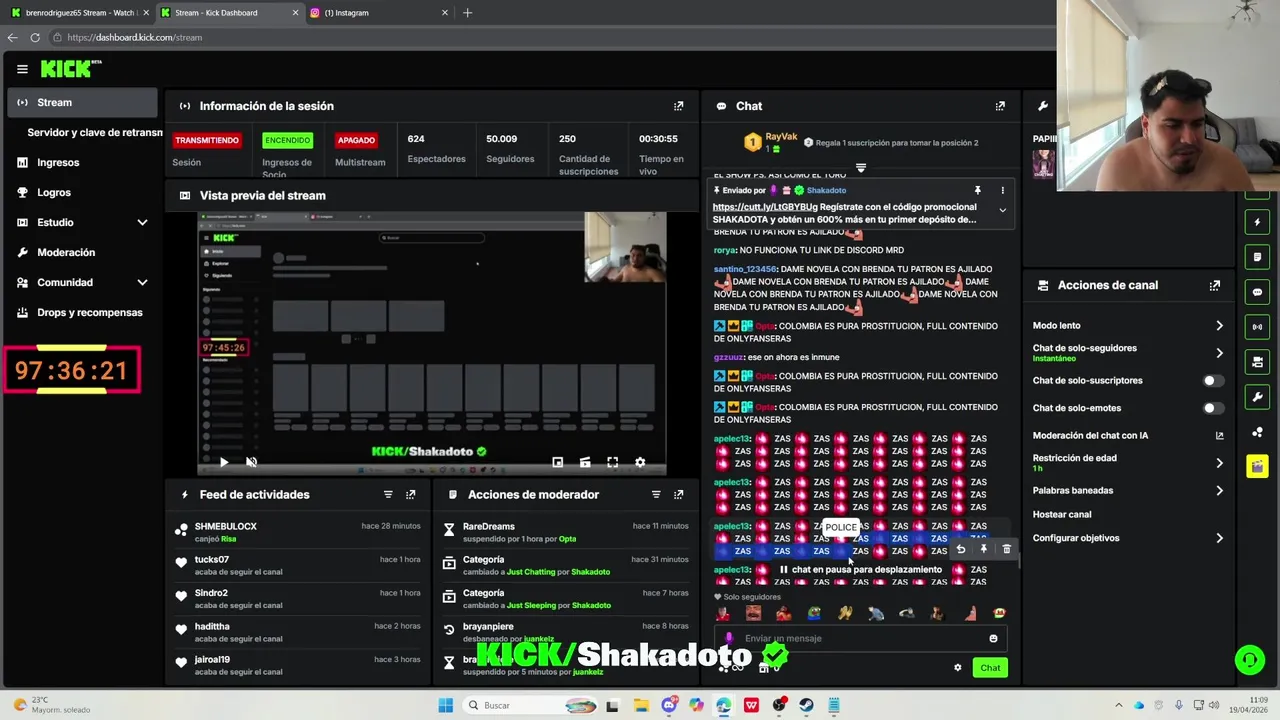This screenshot has height=720, width=1280.
Task: Open Drops y recompensas in the sidebar
Action: (82, 312)
